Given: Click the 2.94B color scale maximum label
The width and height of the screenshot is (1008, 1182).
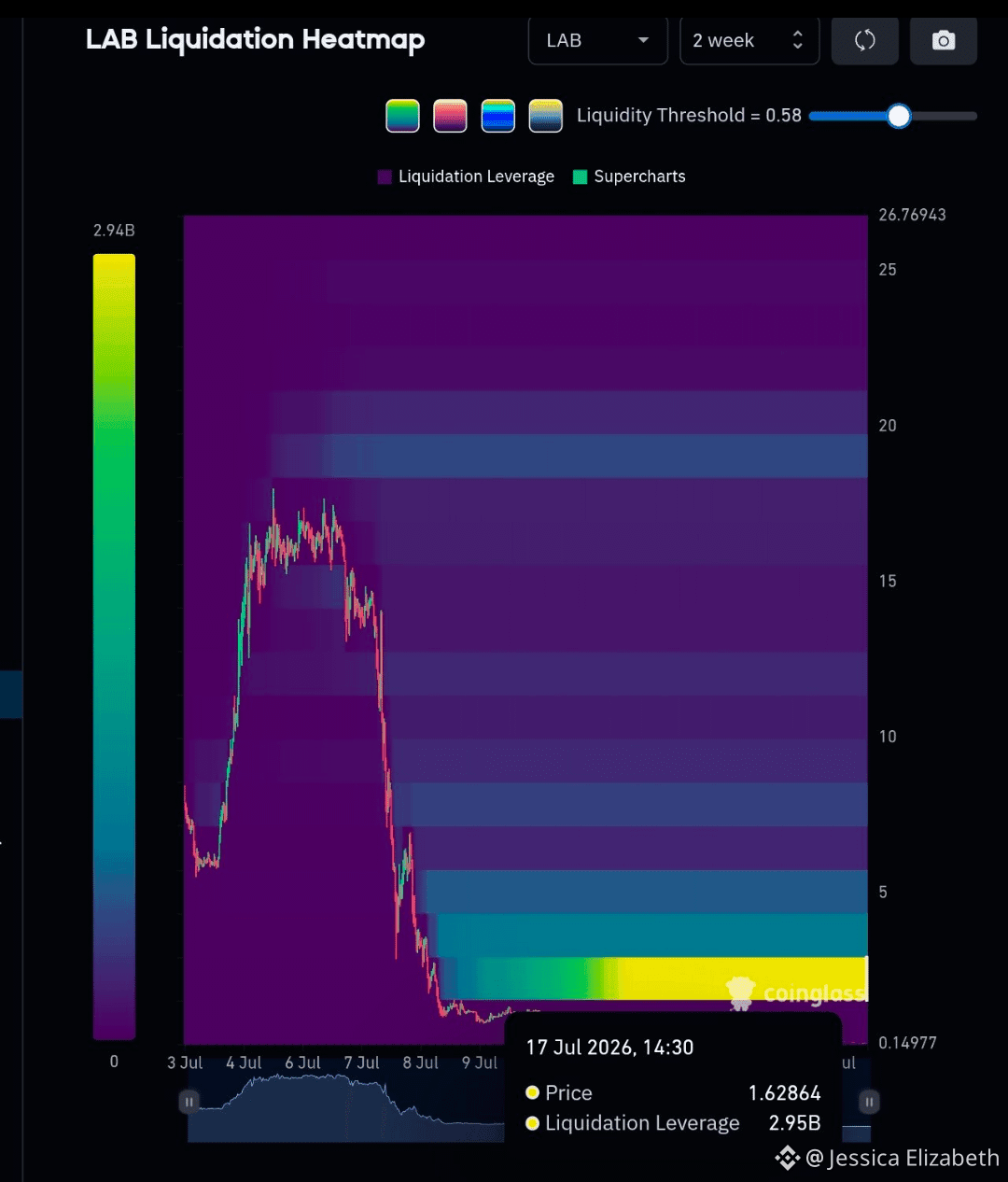Looking at the screenshot, I should pyautogui.click(x=114, y=230).
